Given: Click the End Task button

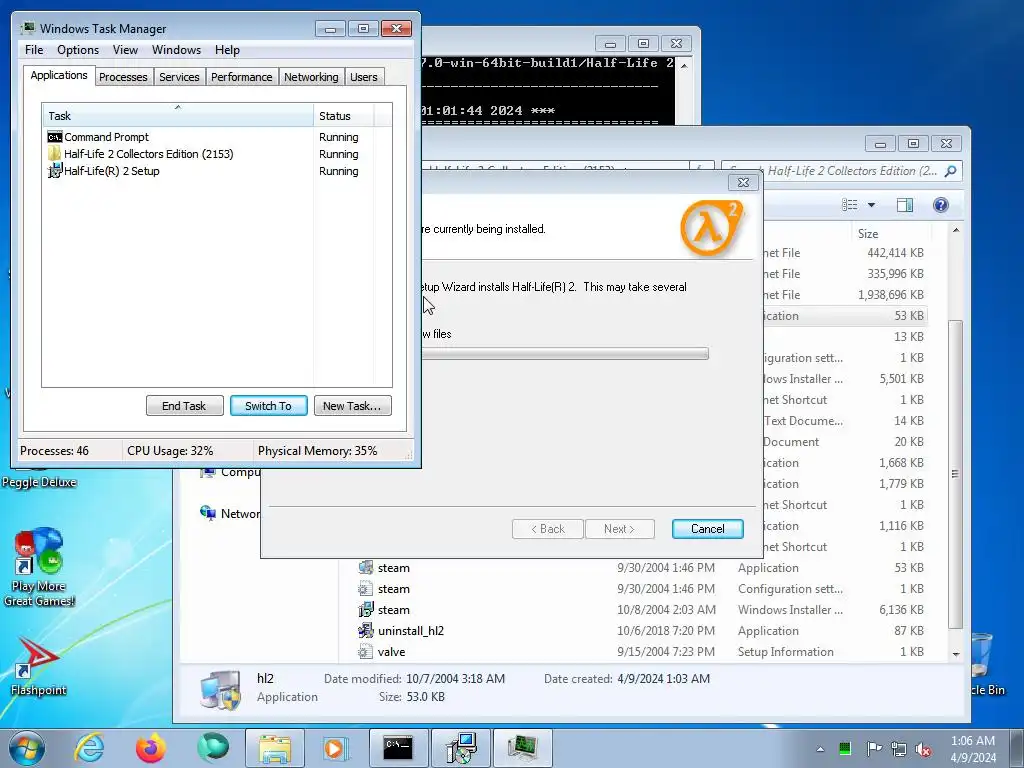Looking at the screenshot, I should click(184, 406).
